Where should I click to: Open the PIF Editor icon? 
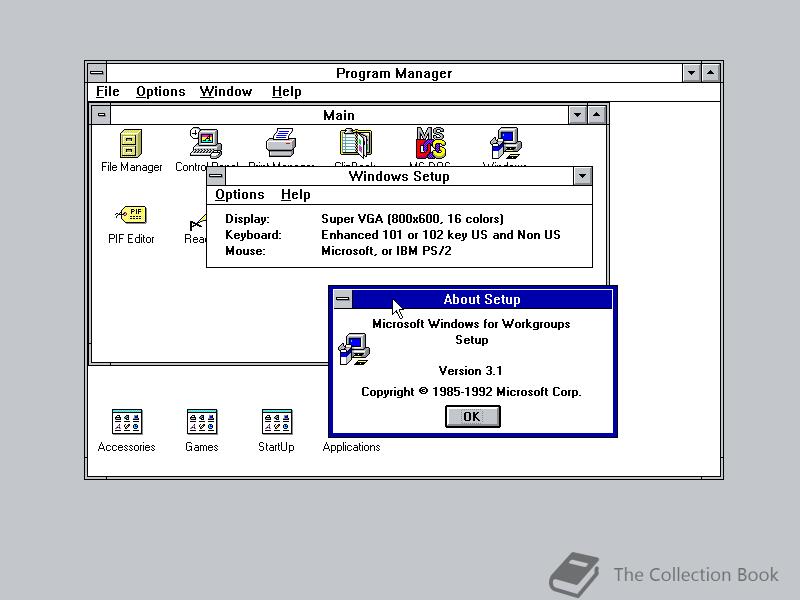tap(131, 215)
